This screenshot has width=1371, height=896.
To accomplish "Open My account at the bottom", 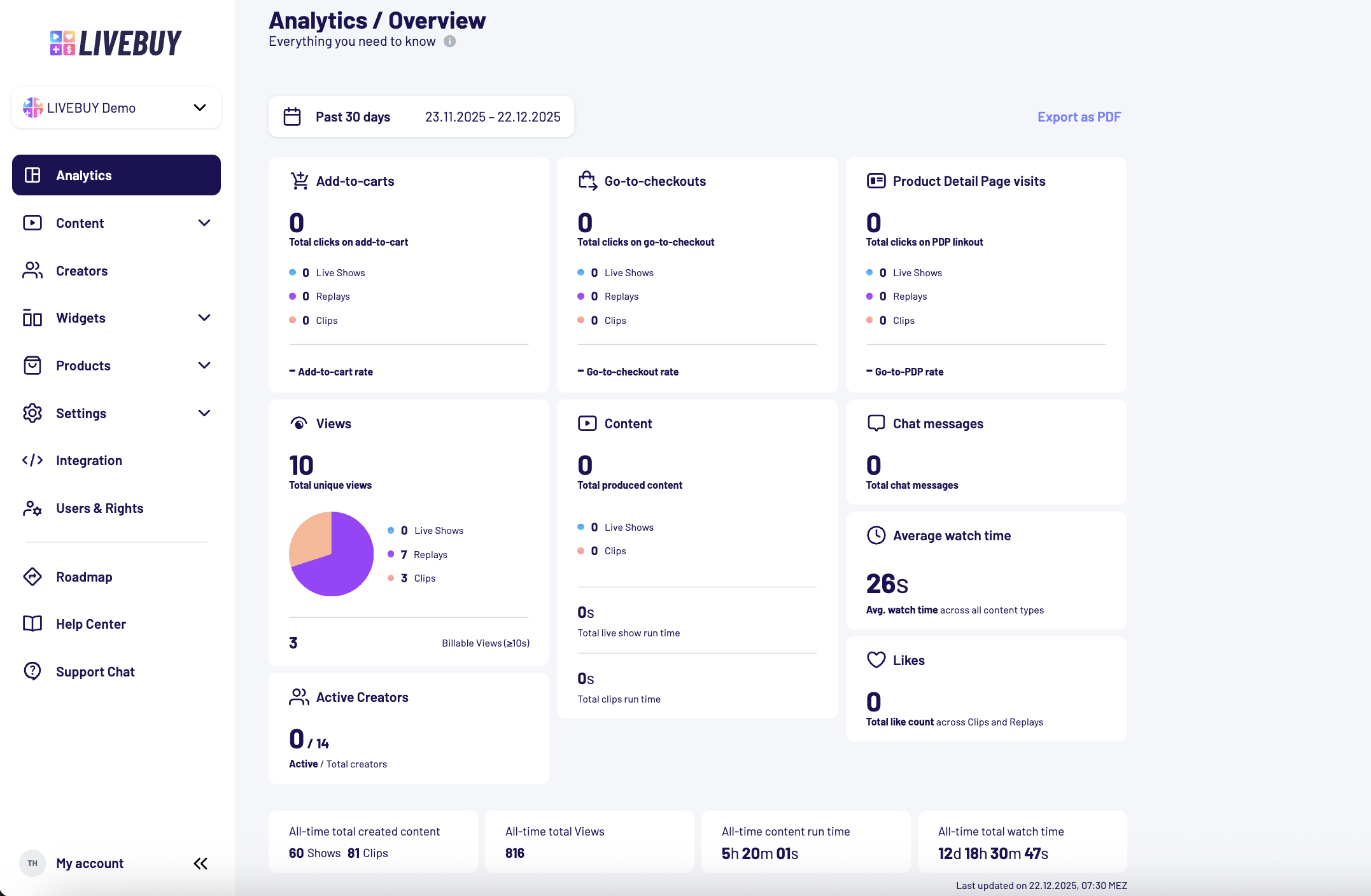I will coord(89,863).
